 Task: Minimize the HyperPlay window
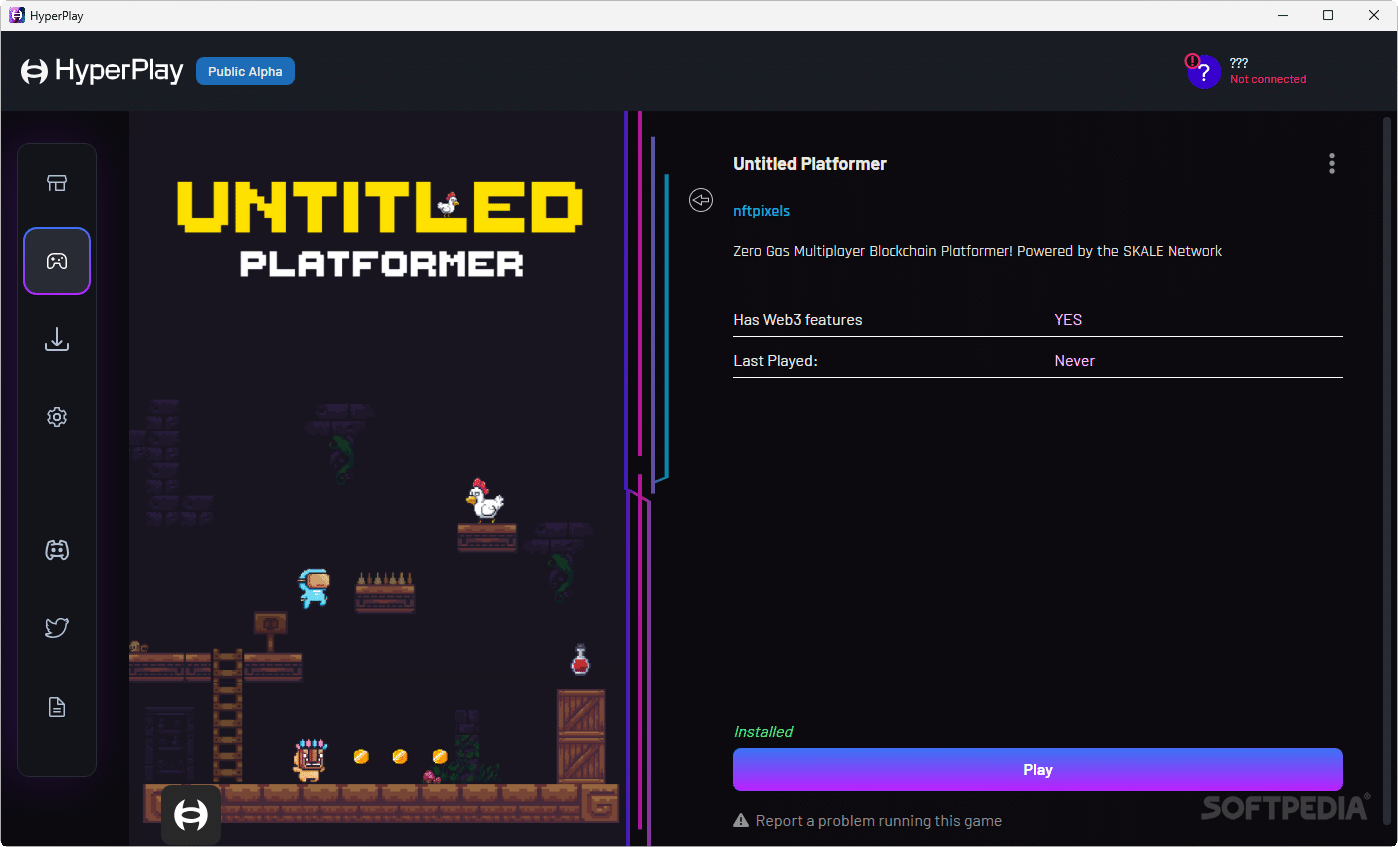pyautogui.click(x=1281, y=15)
